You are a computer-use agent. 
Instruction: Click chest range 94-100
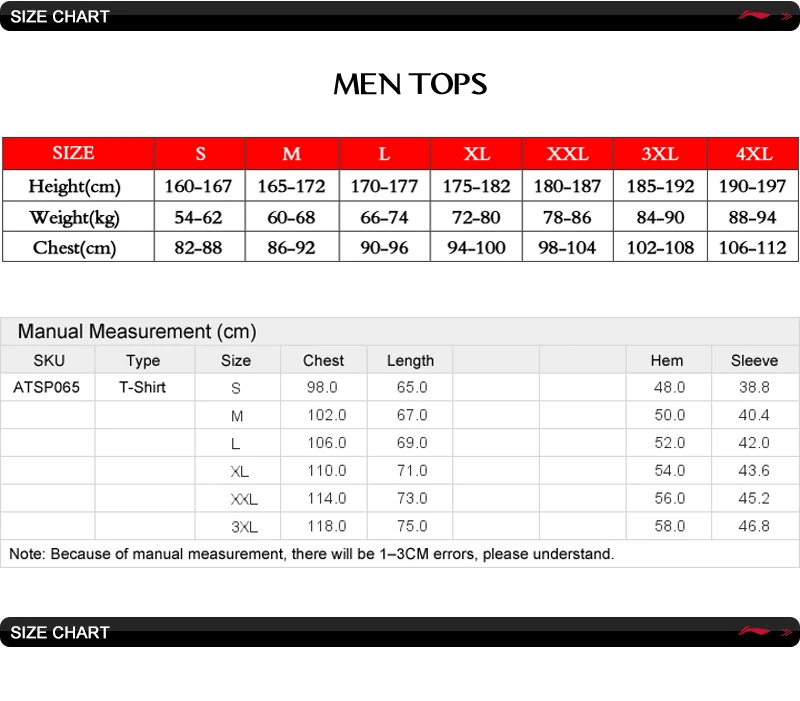477,247
